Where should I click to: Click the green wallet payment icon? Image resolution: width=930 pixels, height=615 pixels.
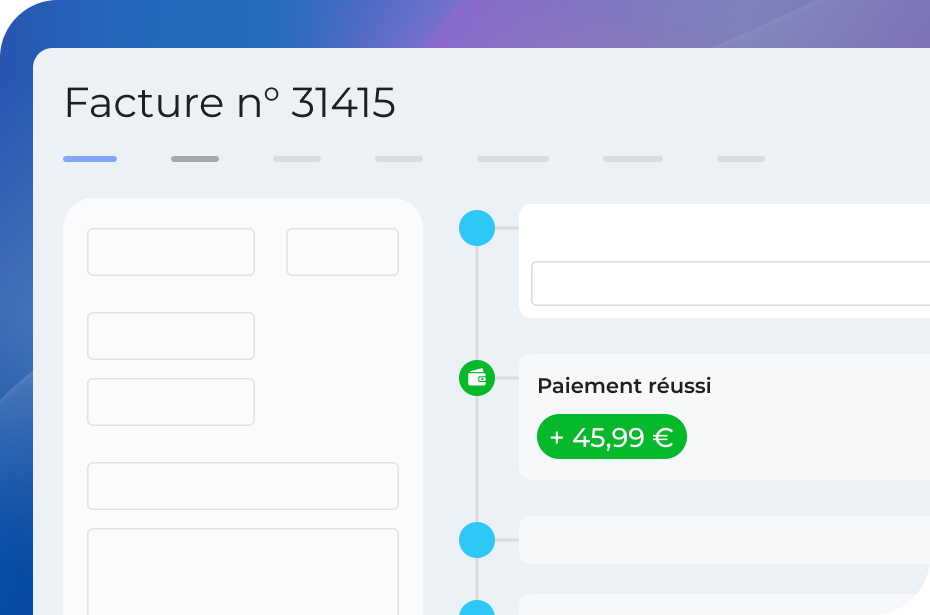(477, 378)
